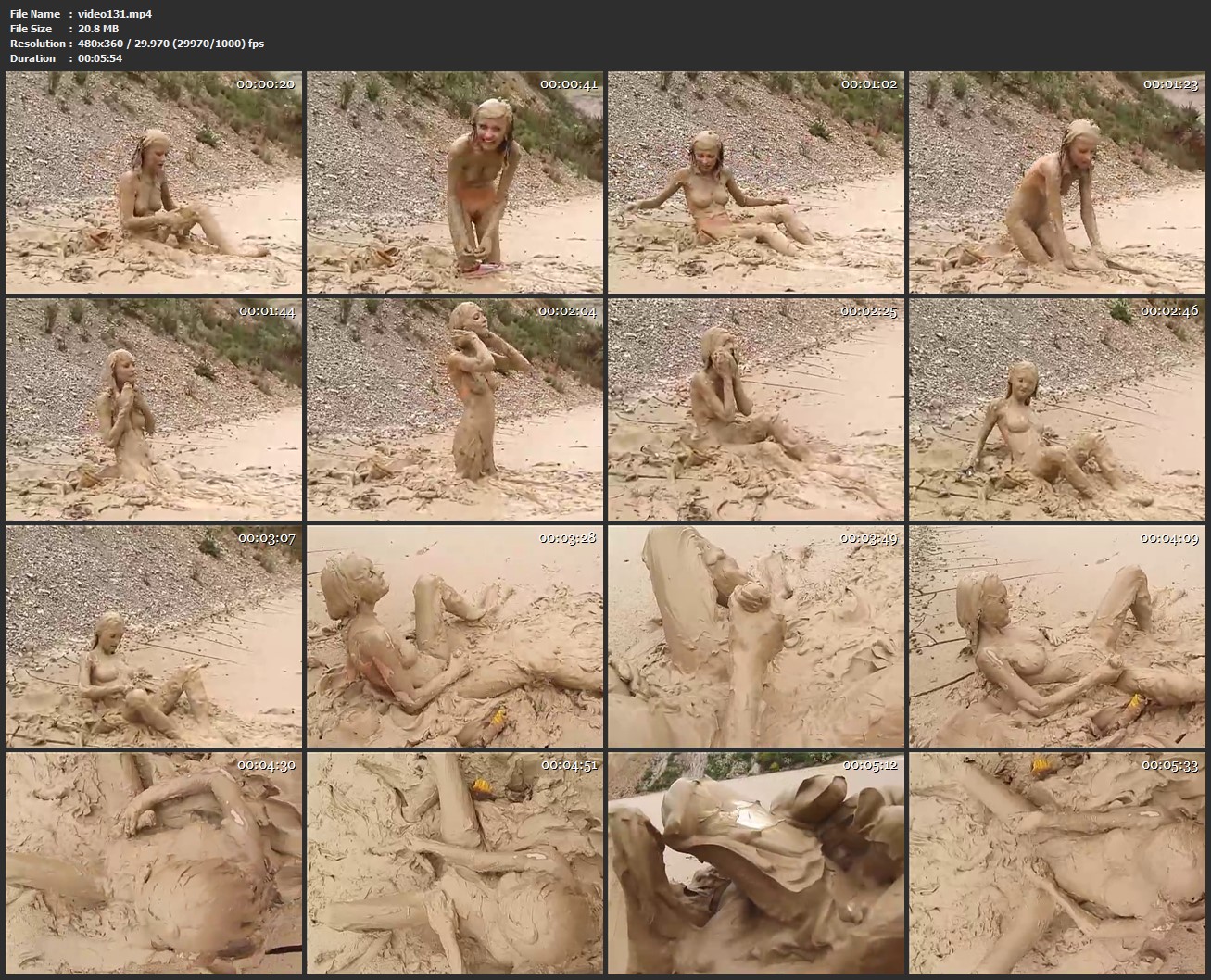Choose the thumbnail stamped 00:03:28
The height and width of the screenshot is (980, 1211).
tap(455, 636)
